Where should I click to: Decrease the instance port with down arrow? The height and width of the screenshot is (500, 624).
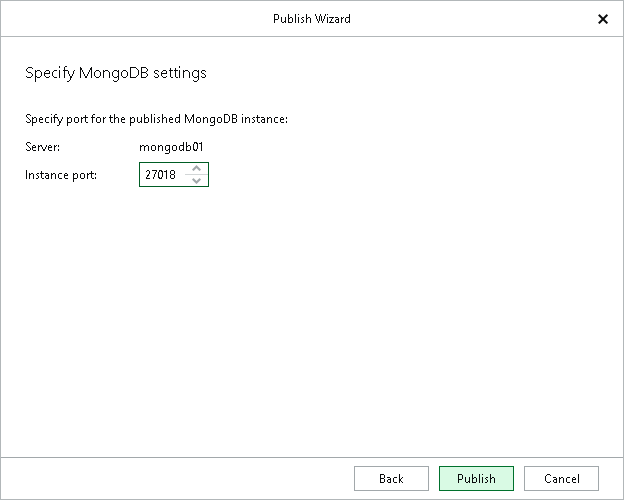pos(196,180)
